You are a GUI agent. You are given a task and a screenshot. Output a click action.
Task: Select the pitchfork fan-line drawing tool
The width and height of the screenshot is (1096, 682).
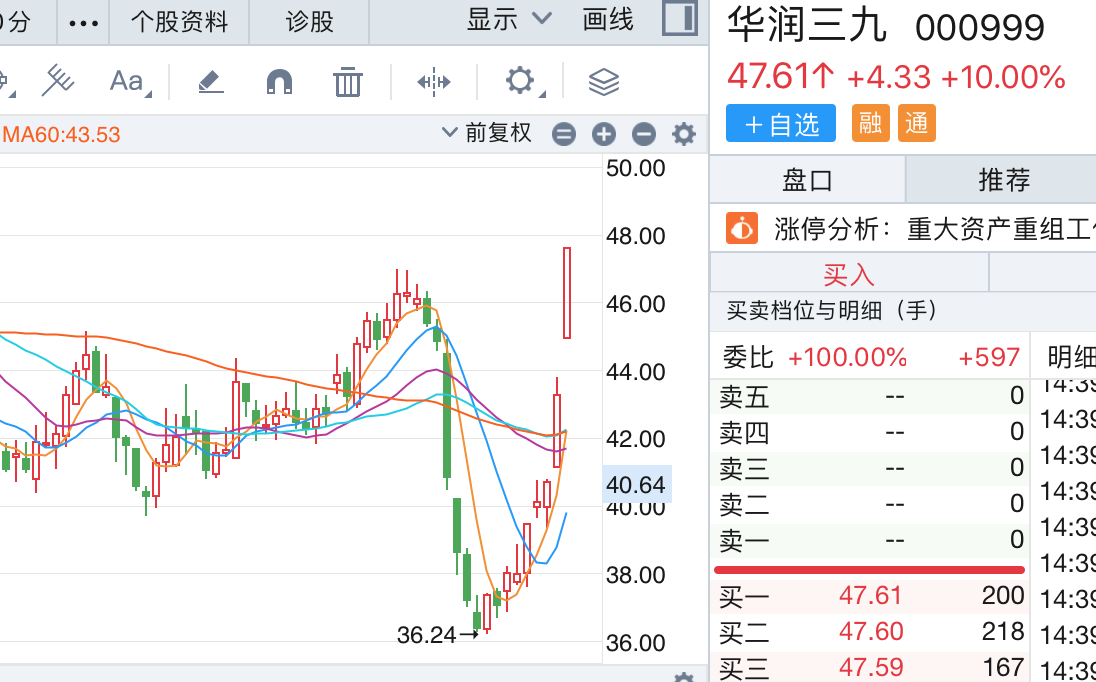pyautogui.click(x=57, y=80)
